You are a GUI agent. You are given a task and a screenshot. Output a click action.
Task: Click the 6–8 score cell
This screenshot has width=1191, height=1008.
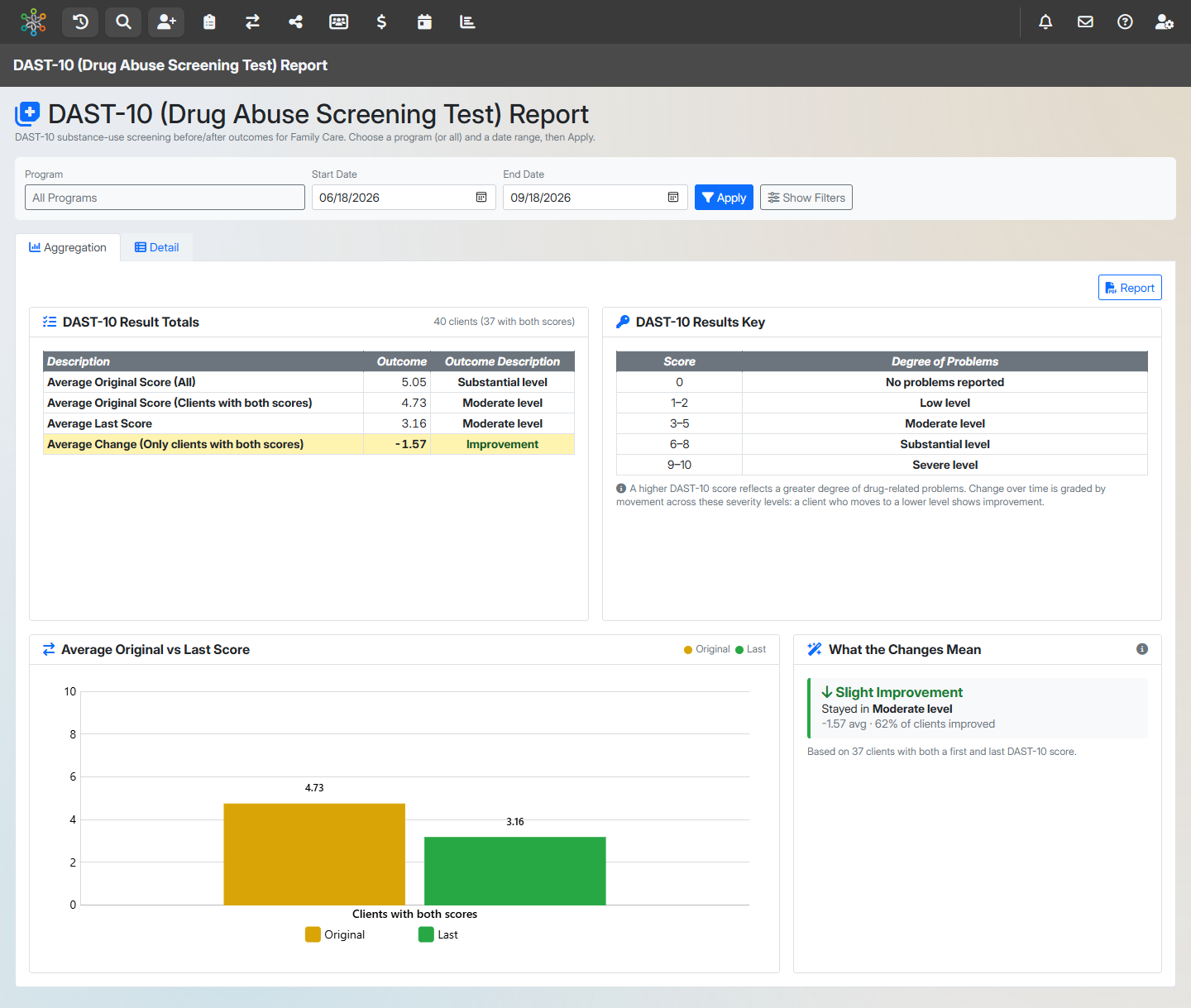(x=679, y=444)
